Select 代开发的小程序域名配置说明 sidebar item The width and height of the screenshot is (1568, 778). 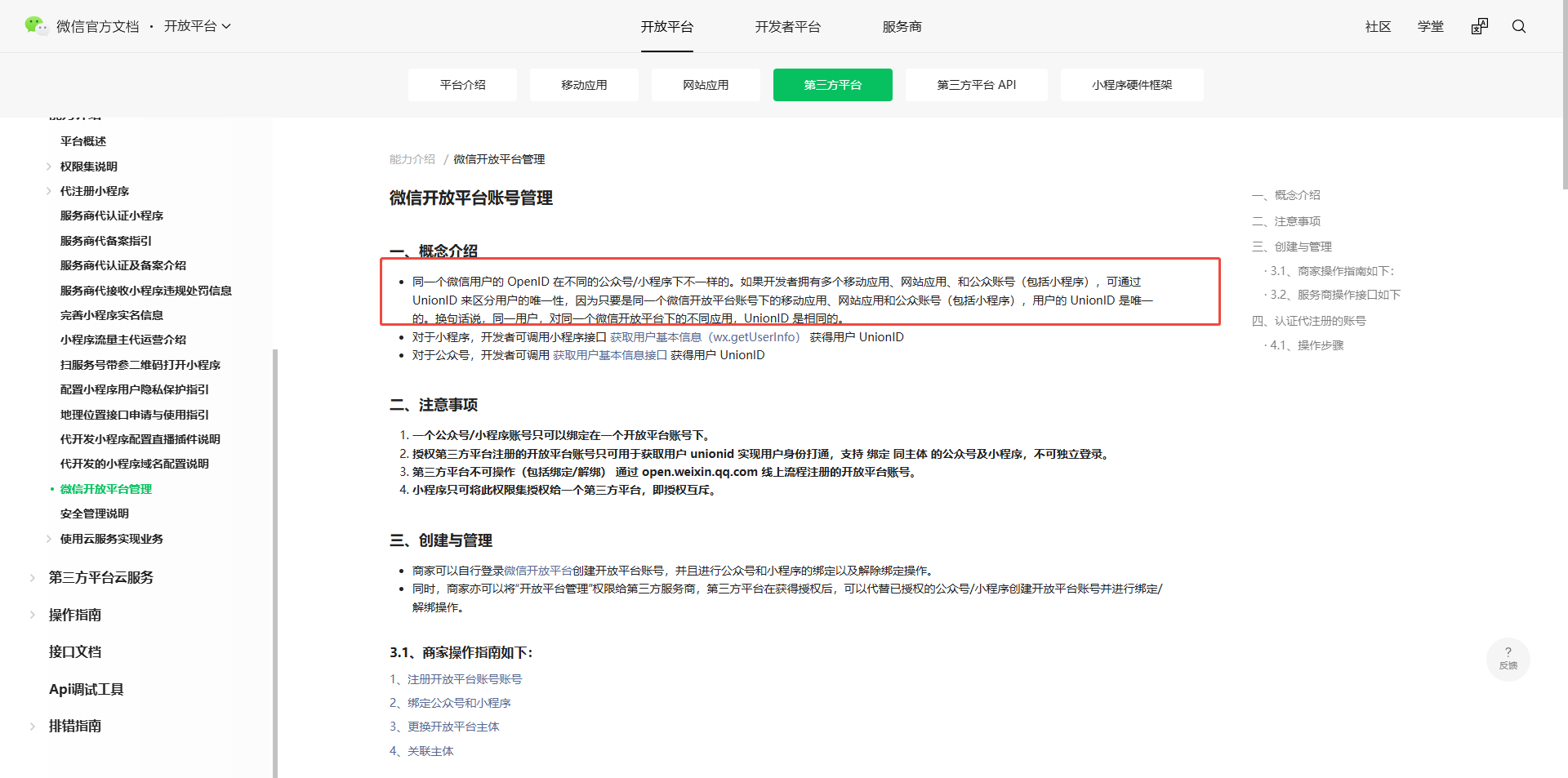pos(135,464)
